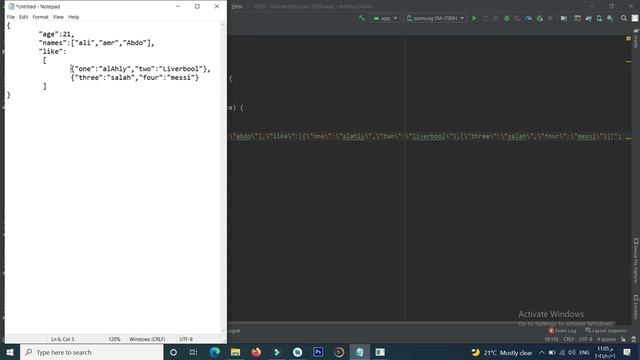The image size is (640, 360).
Task: Toggle the read-only lock icon in status bar
Action: [x=623, y=339]
